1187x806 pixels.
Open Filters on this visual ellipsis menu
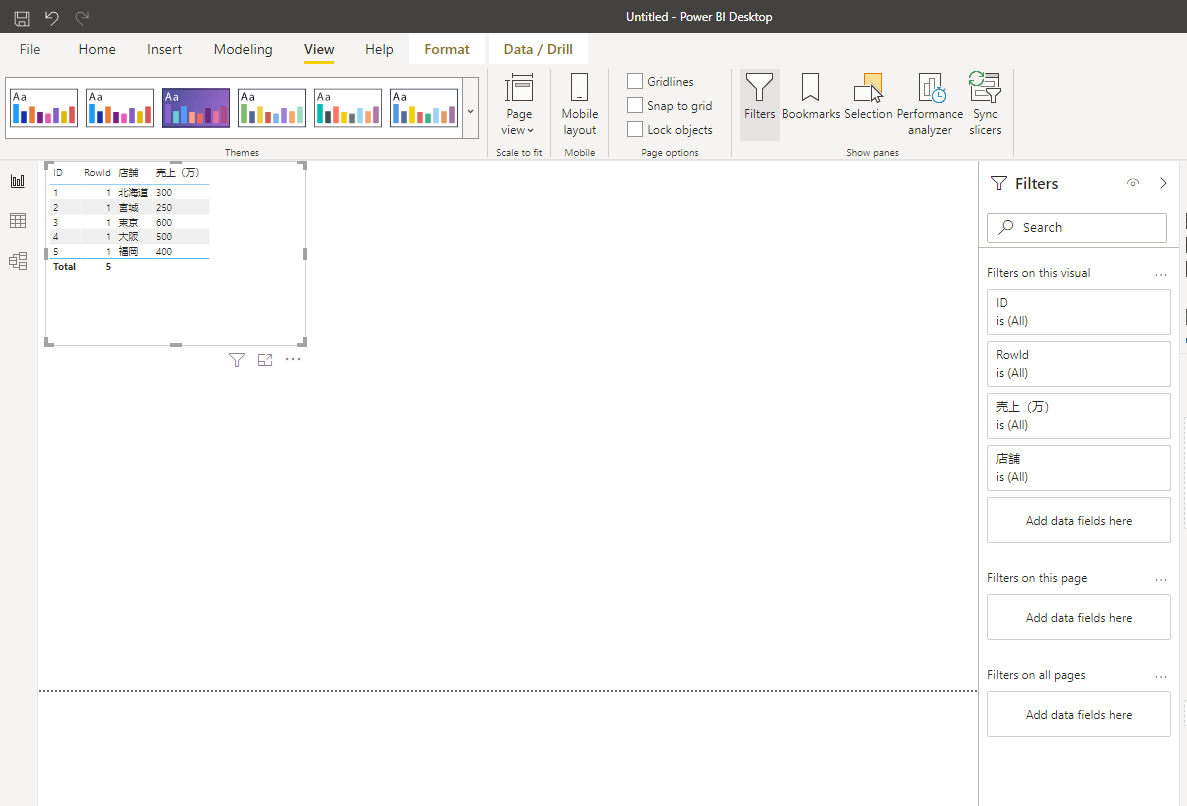pos(1161,275)
